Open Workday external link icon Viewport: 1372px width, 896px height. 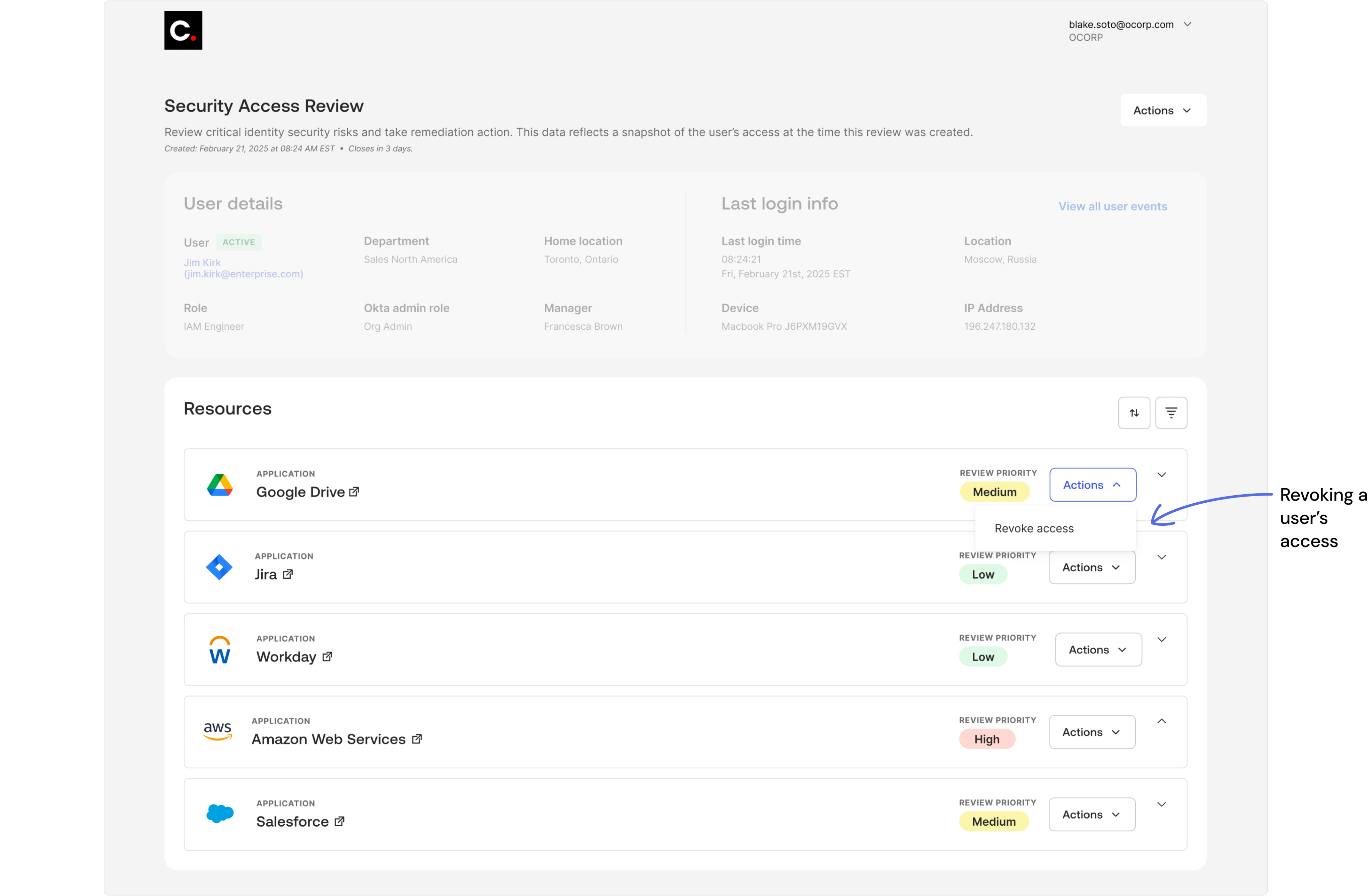(x=327, y=657)
